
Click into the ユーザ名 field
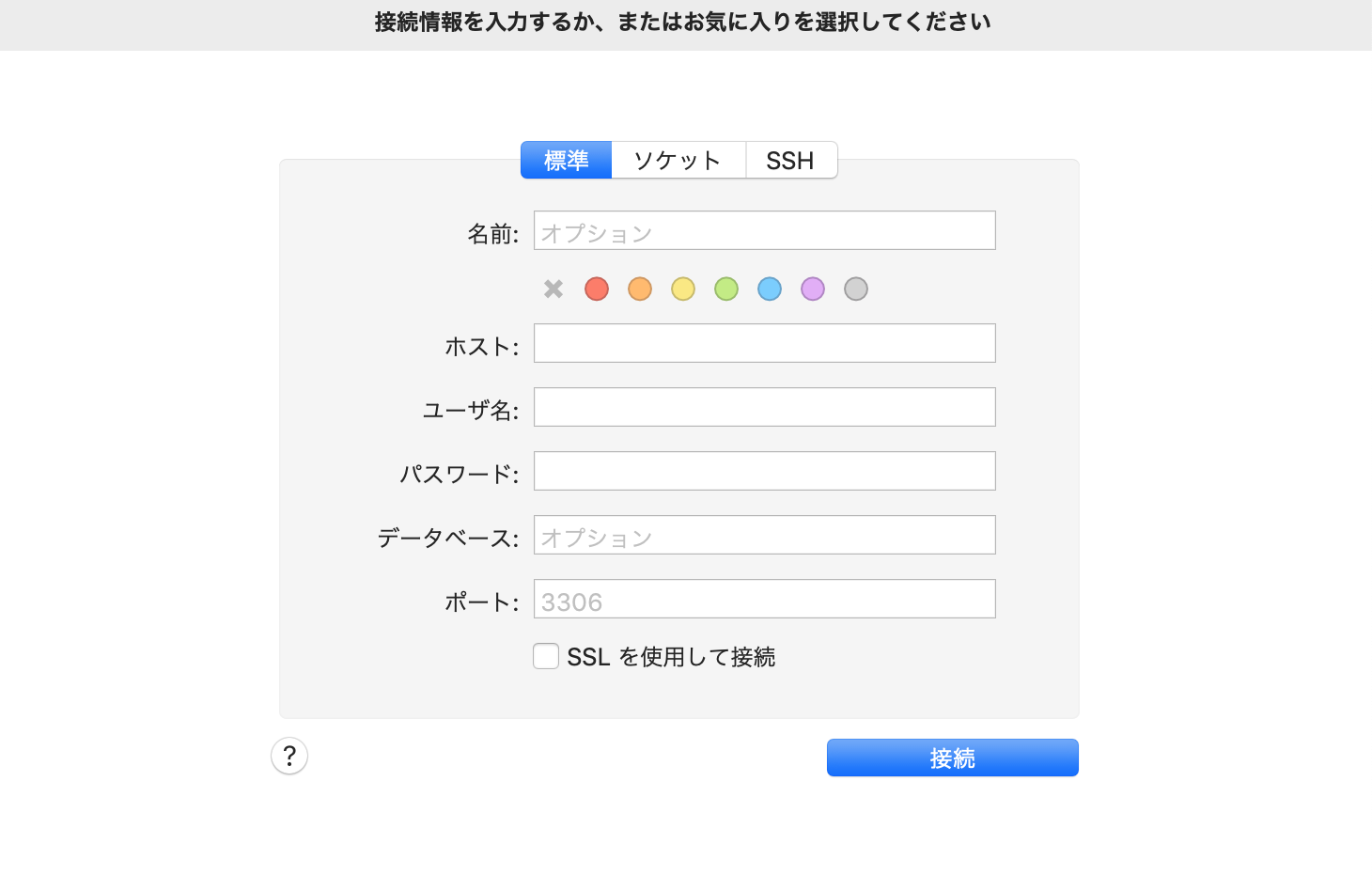coord(764,408)
